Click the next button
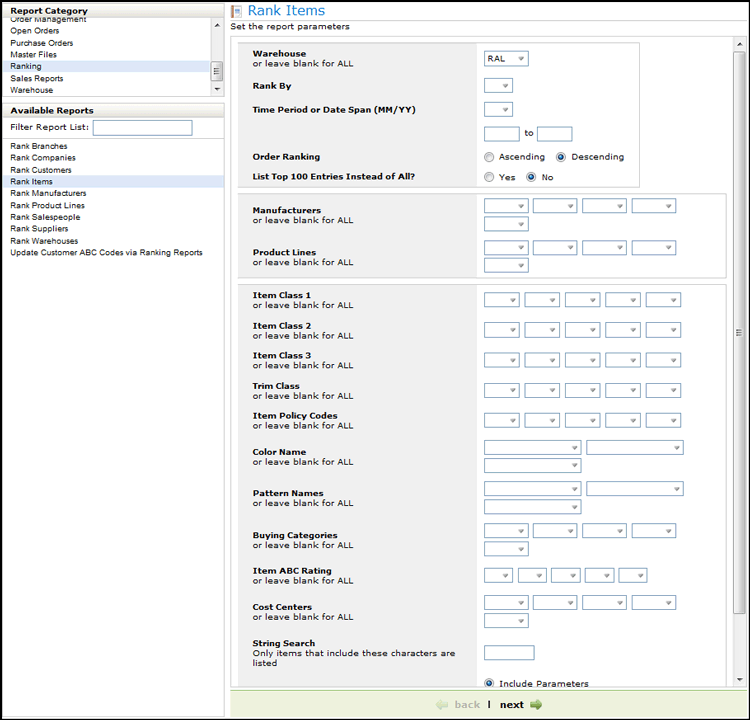750x720 pixels. pos(512,705)
